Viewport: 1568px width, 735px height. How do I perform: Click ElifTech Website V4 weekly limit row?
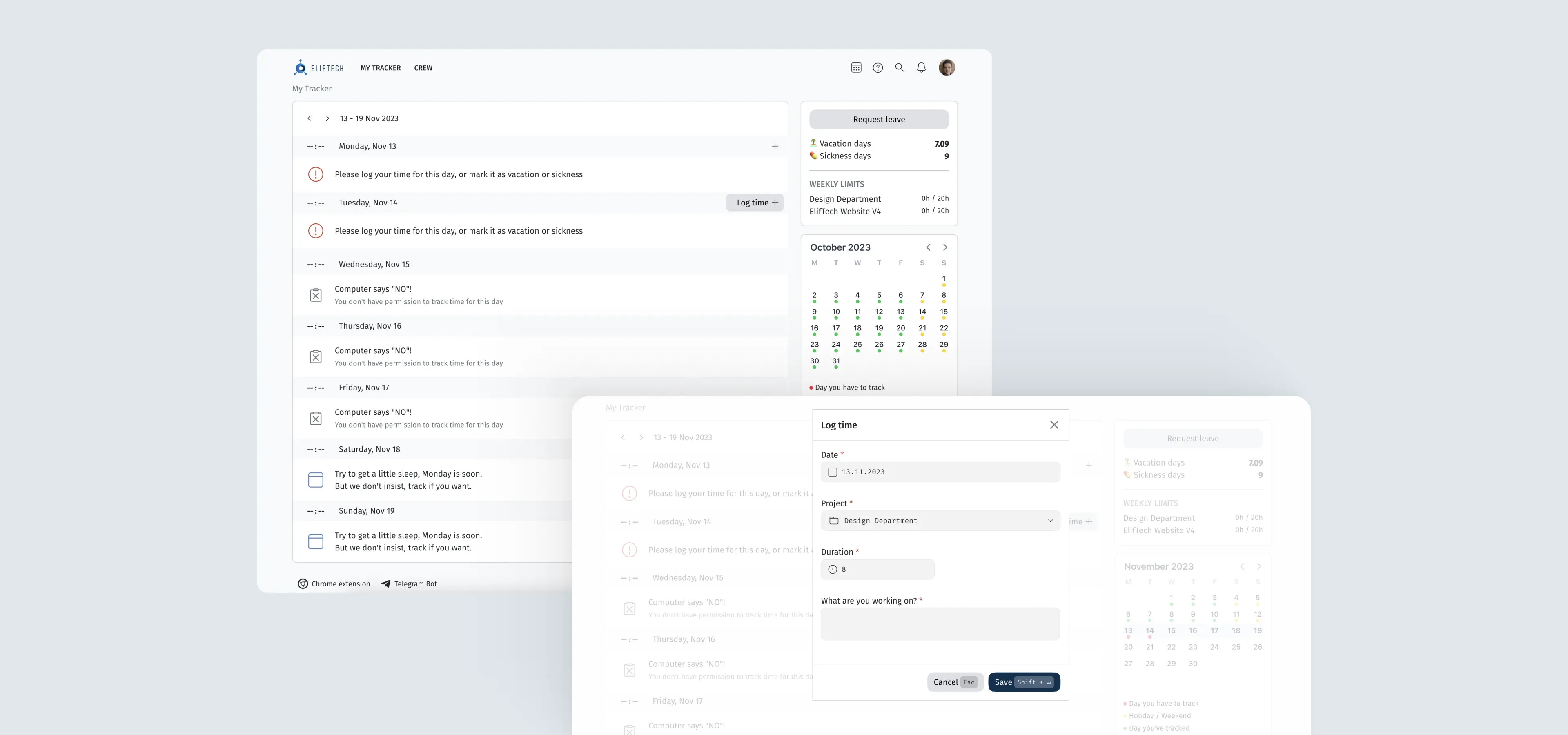(879, 211)
